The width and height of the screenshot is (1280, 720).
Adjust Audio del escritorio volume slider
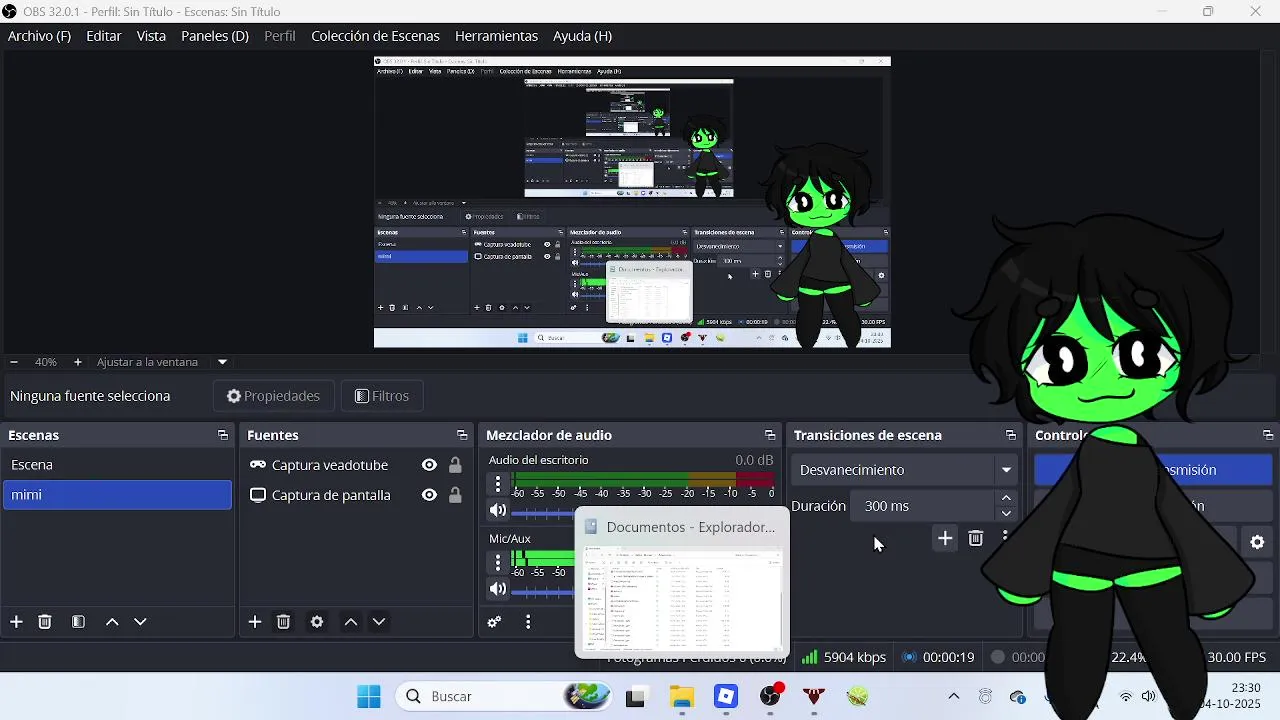point(544,513)
